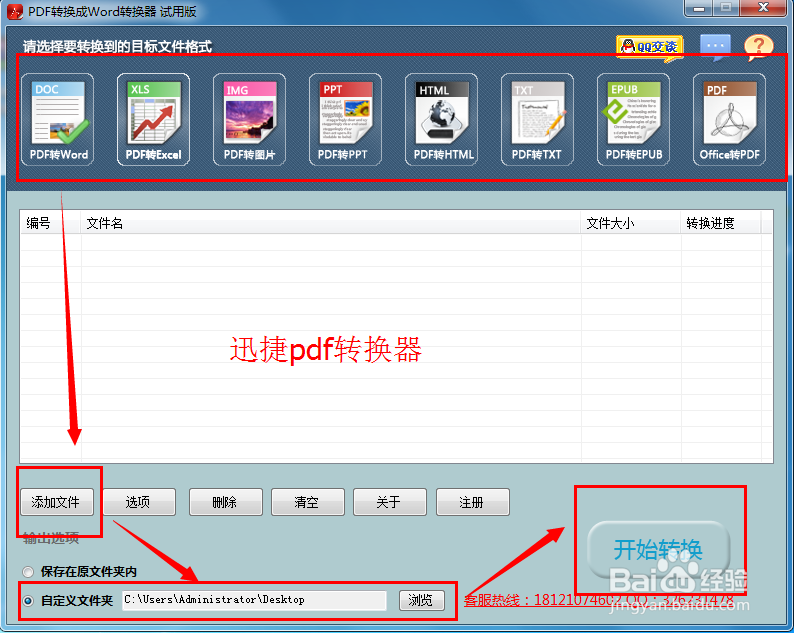
Task: Pick the PDF转图片 image conversion icon
Action: (249, 120)
